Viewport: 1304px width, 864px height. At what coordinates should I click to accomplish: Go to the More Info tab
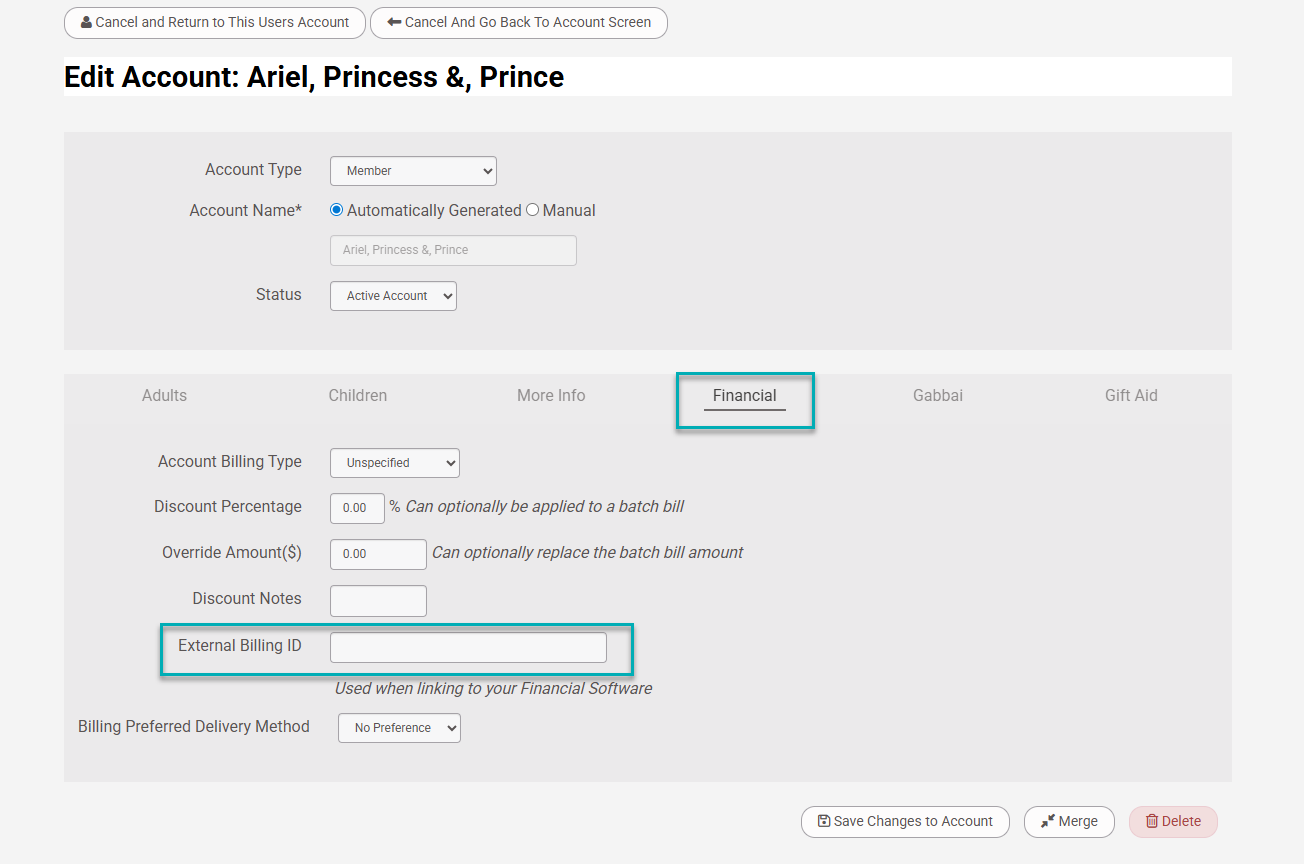(x=551, y=395)
